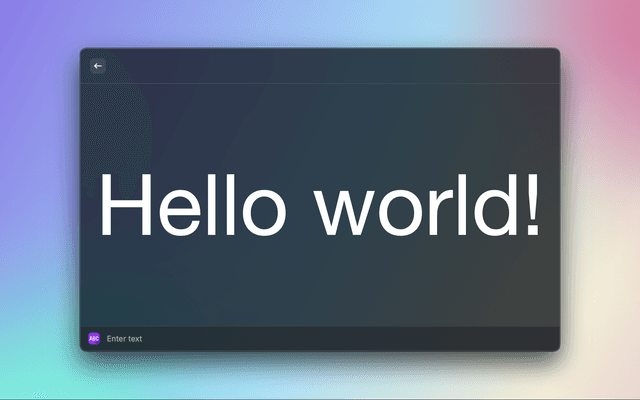Focus the Enter text field

300,339
